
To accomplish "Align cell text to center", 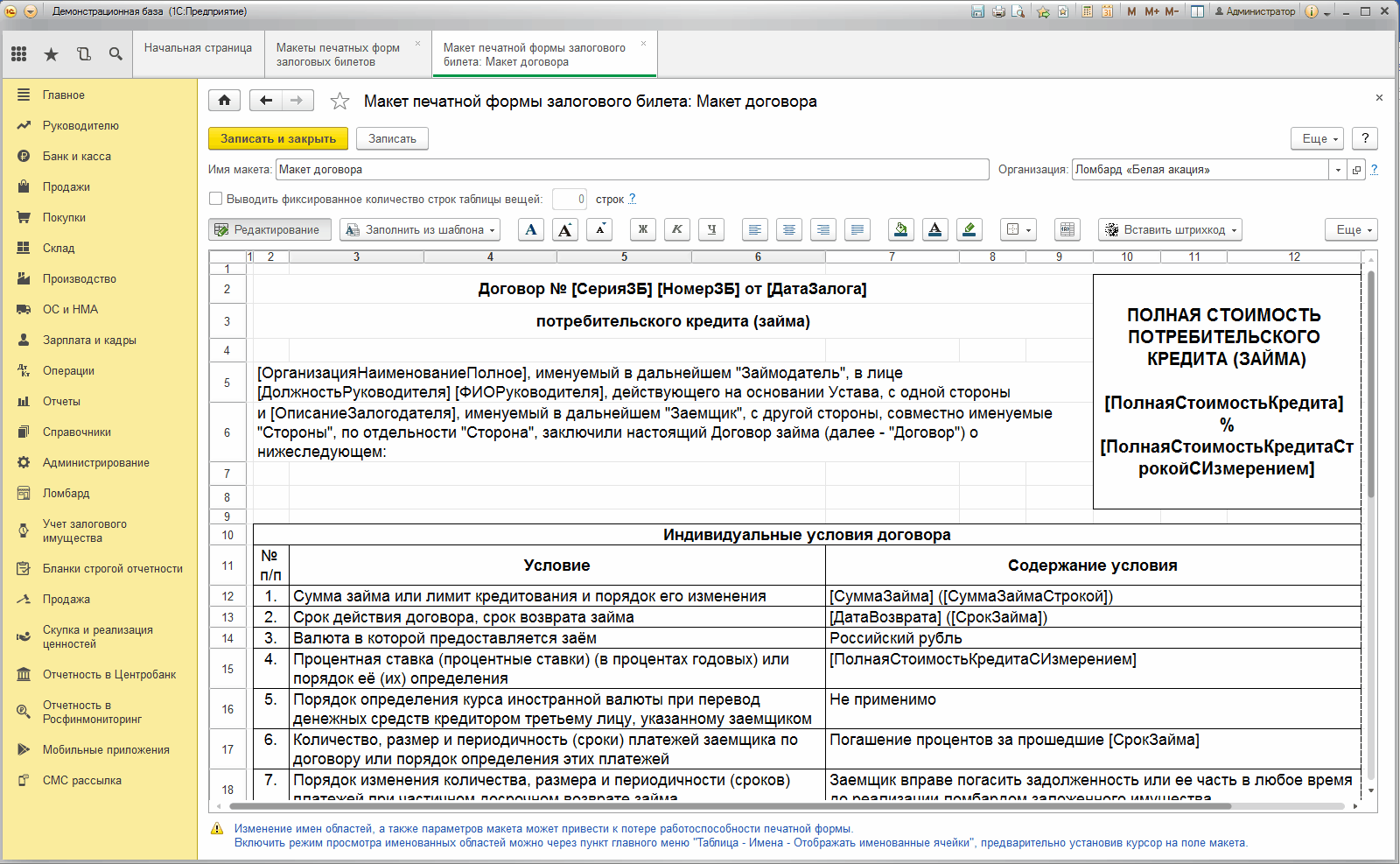I will point(789,229).
